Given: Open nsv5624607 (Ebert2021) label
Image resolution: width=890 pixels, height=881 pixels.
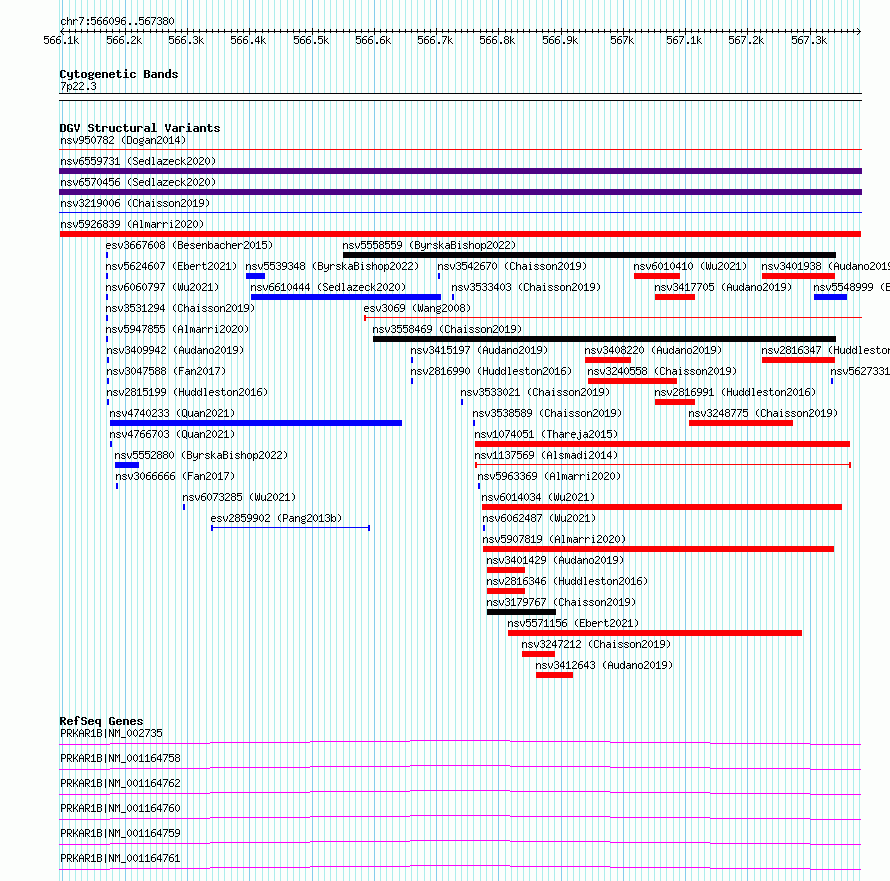Looking at the screenshot, I should coord(171,266).
